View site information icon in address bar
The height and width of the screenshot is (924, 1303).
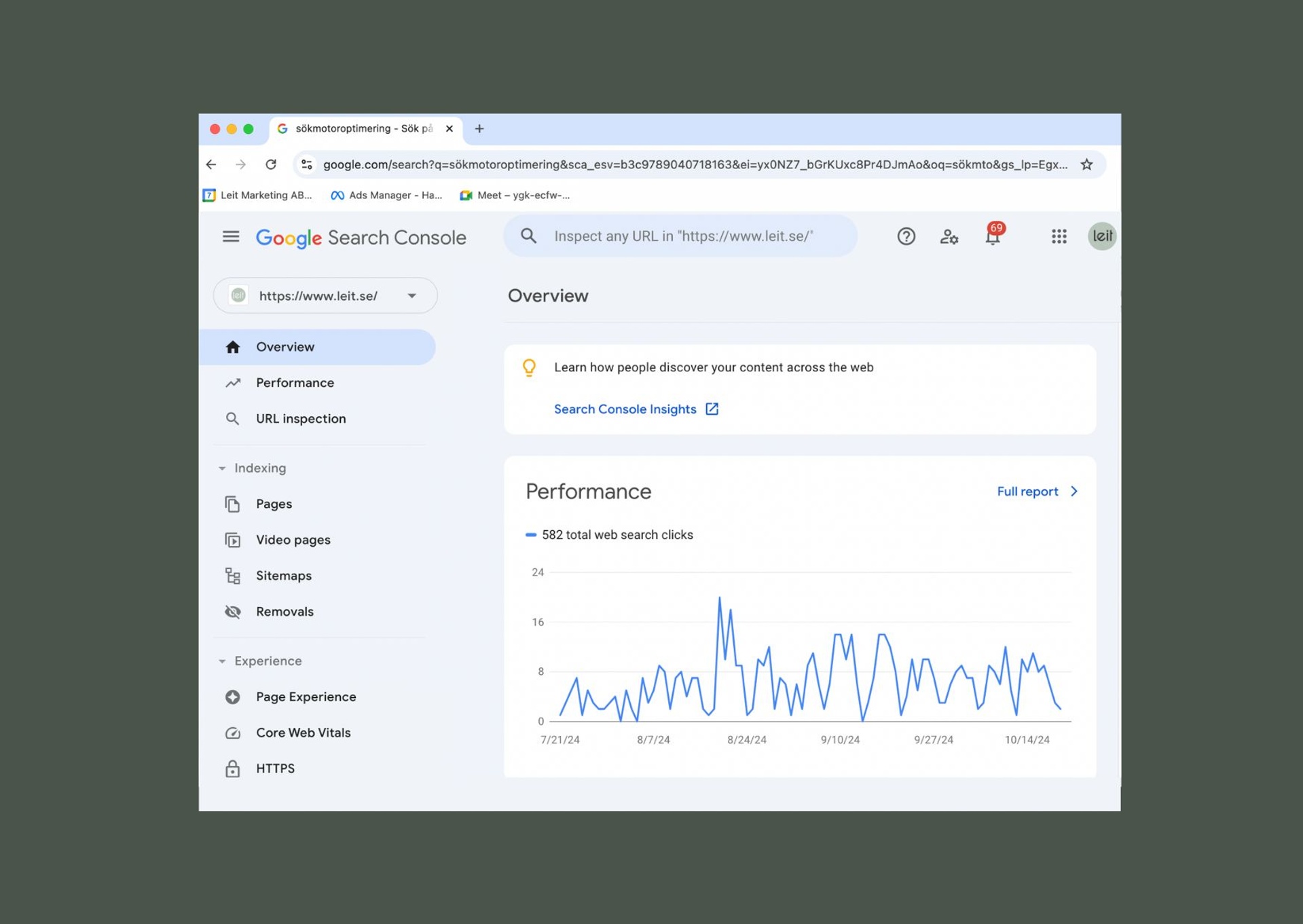[x=307, y=164]
